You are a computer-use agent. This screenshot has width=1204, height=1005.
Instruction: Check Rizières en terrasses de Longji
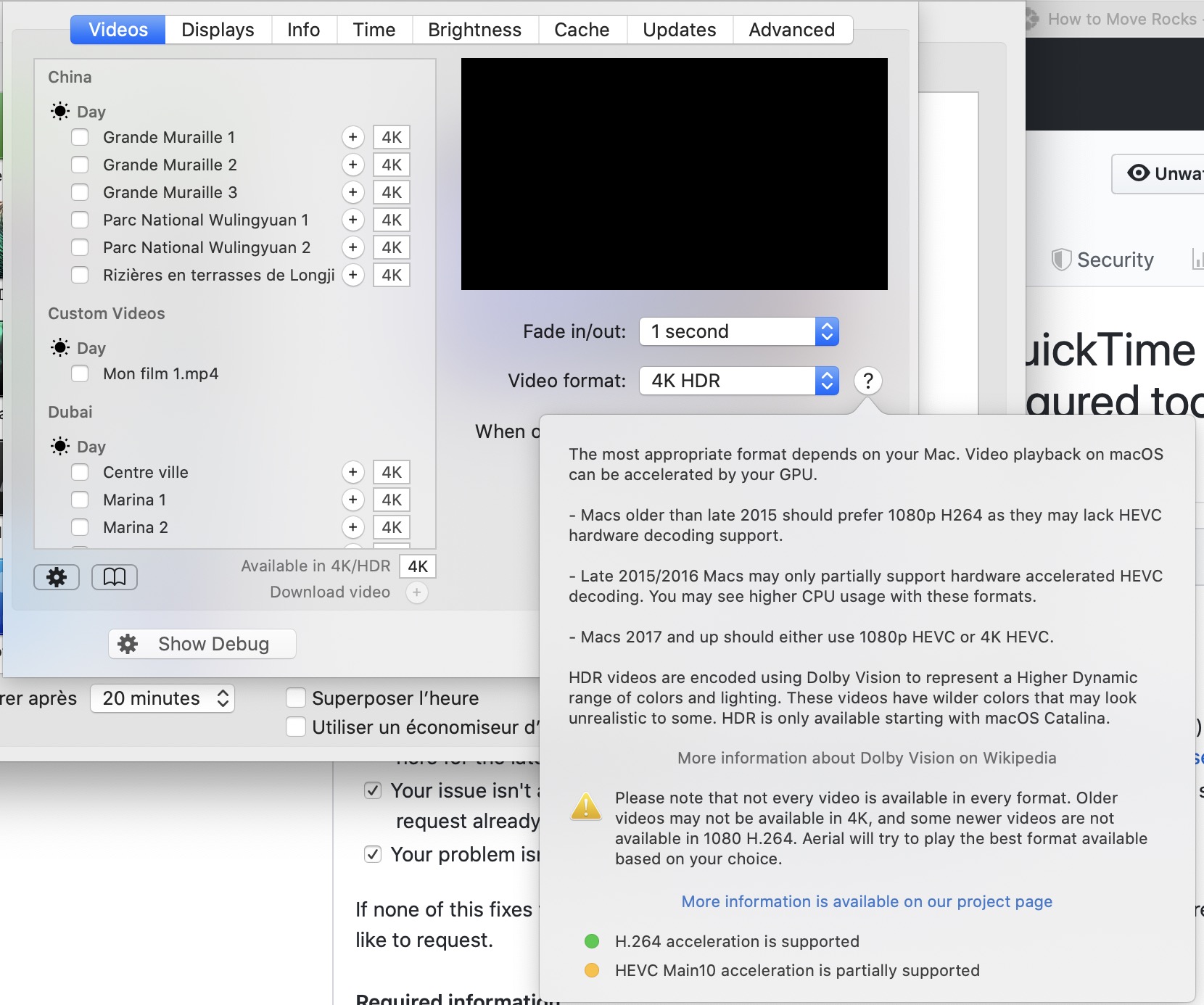(x=80, y=275)
